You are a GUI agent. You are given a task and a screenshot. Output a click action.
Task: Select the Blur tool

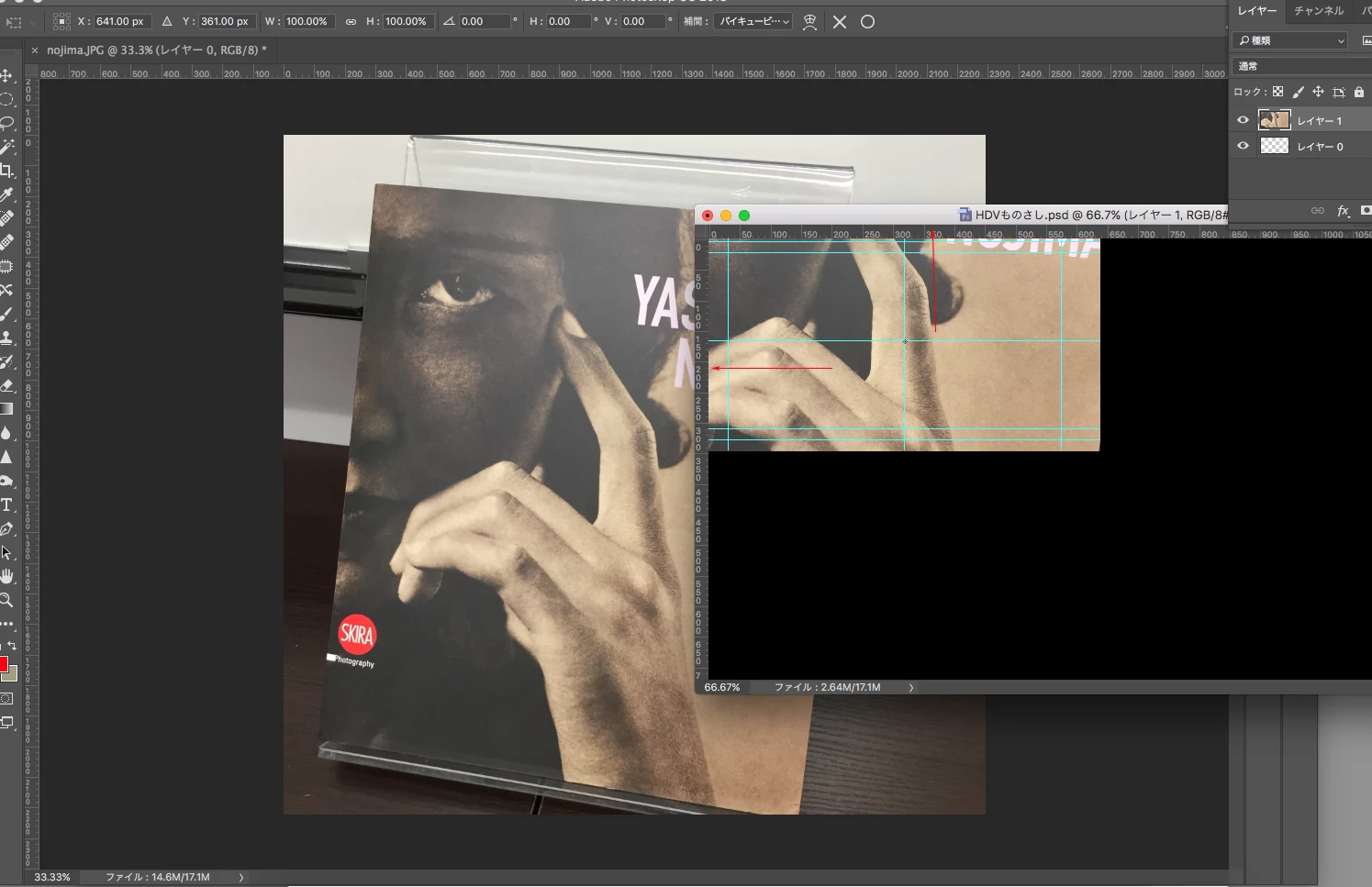(x=6, y=433)
